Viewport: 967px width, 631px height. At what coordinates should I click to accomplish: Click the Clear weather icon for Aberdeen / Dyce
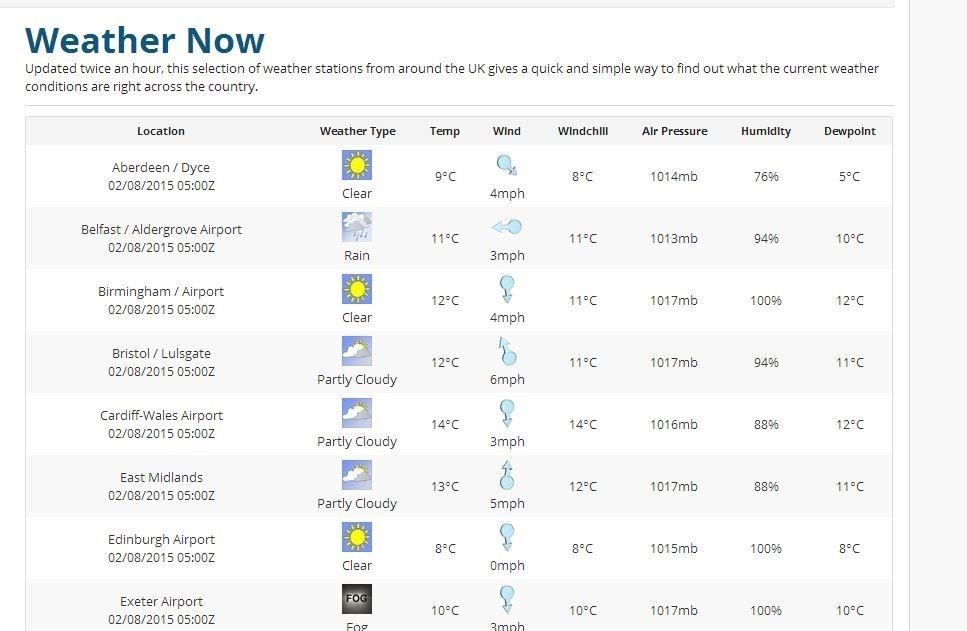click(x=356, y=165)
